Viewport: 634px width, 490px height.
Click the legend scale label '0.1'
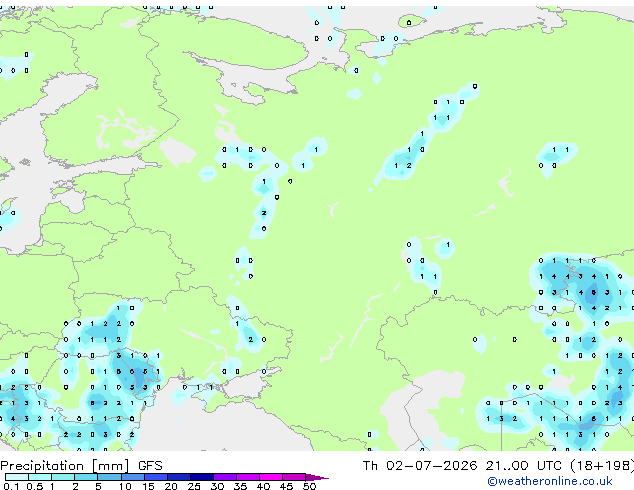coord(11,486)
